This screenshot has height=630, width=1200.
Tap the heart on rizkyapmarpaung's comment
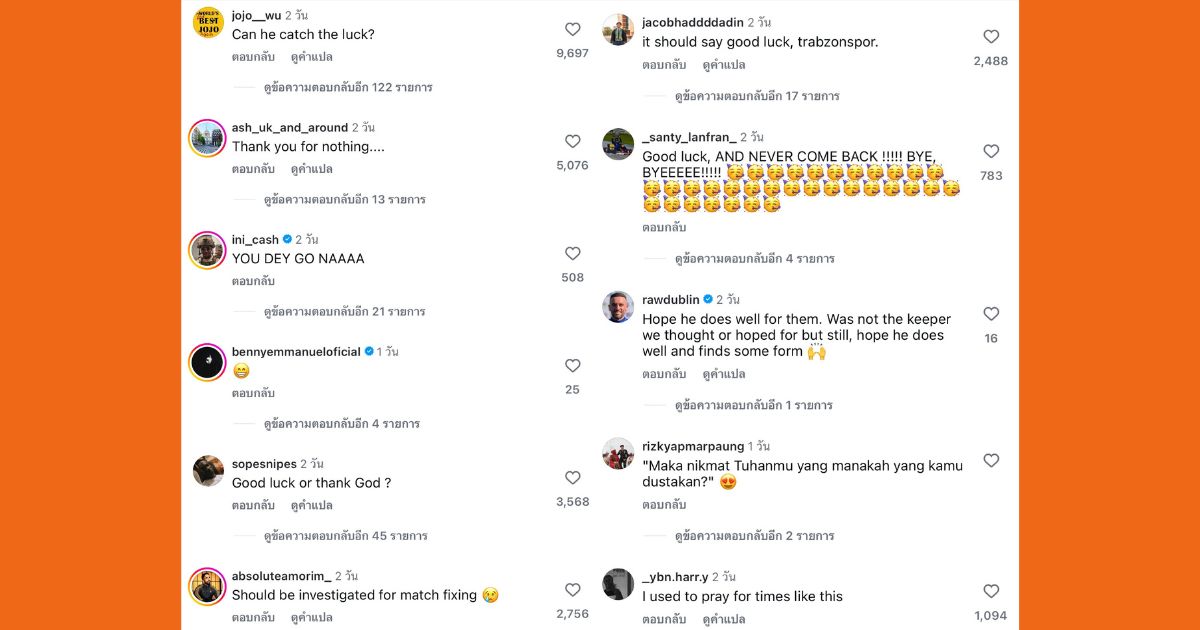tap(991, 461)
